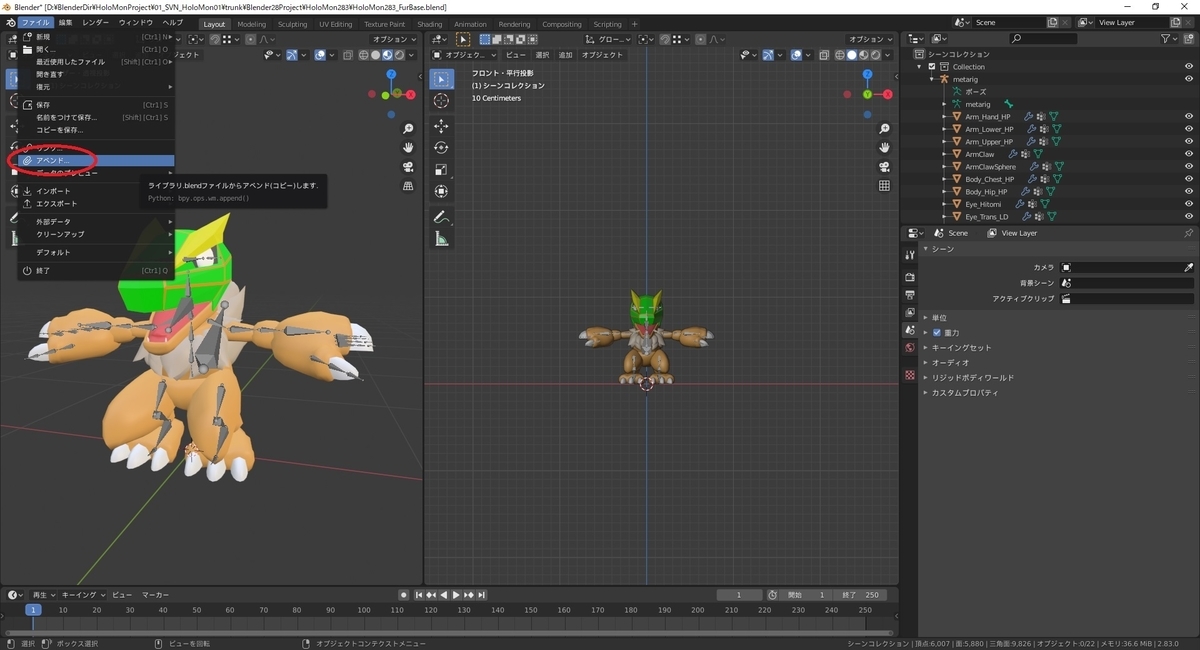Open the Tool properties tab
1200x650 pixels.
point(910,255)
